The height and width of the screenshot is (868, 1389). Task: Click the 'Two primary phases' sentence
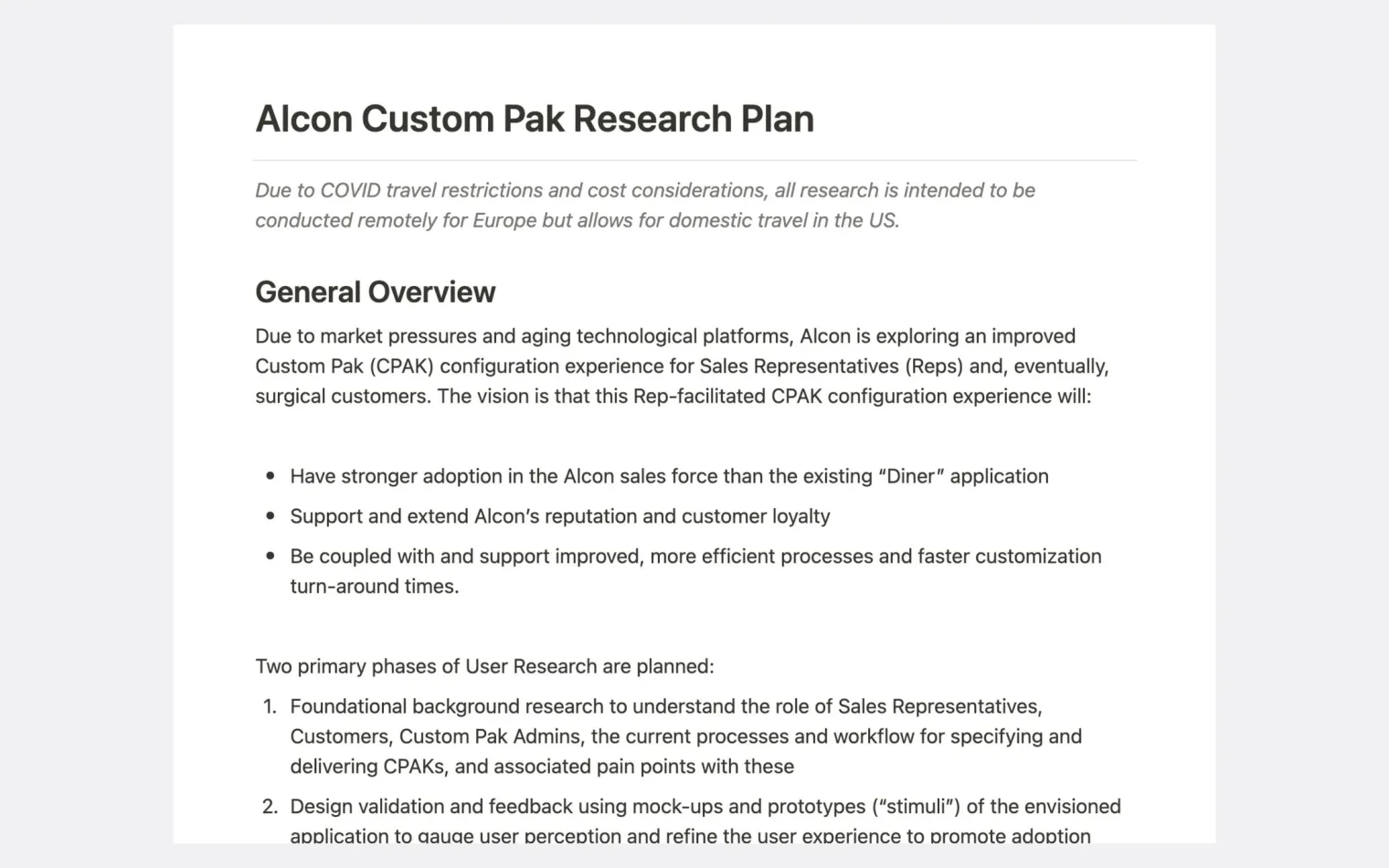coord(484,666)
